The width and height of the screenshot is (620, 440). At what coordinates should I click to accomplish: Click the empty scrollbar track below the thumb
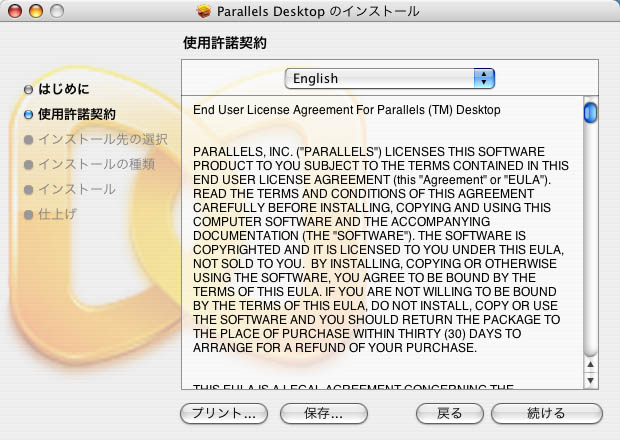click(590, 250)
